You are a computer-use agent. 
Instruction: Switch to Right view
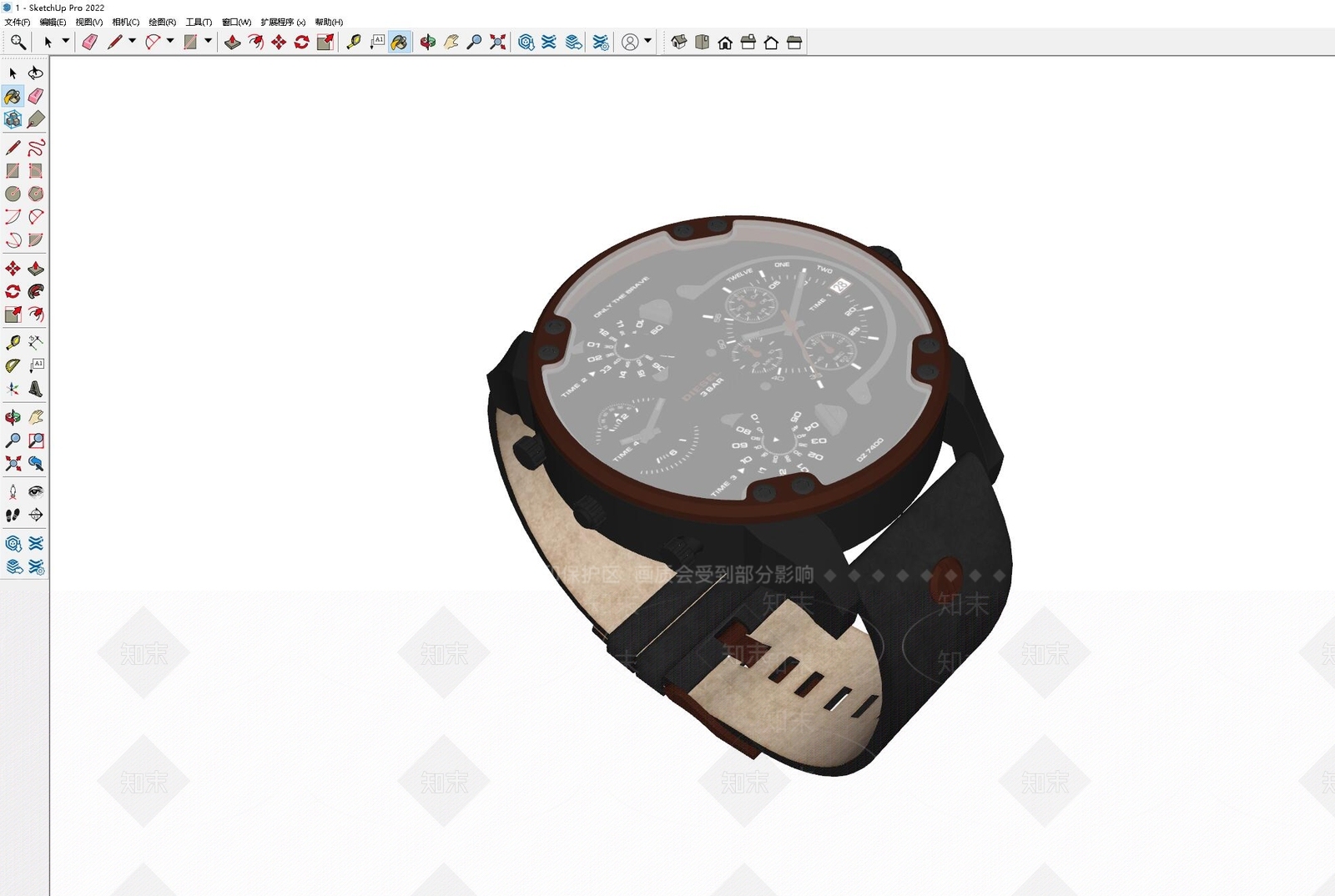click(x=748, y=43)
